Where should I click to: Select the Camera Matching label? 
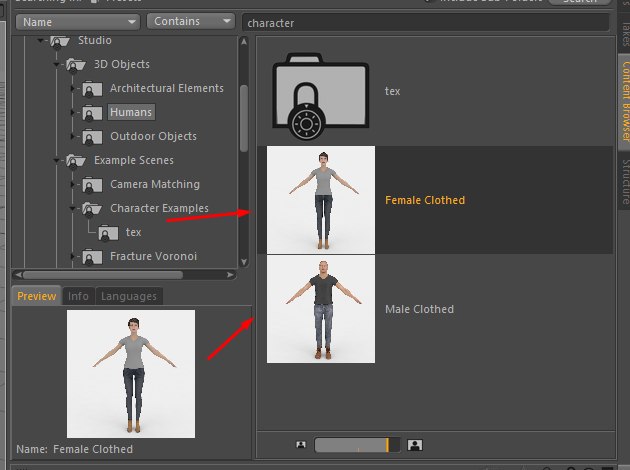click(155, 184)
